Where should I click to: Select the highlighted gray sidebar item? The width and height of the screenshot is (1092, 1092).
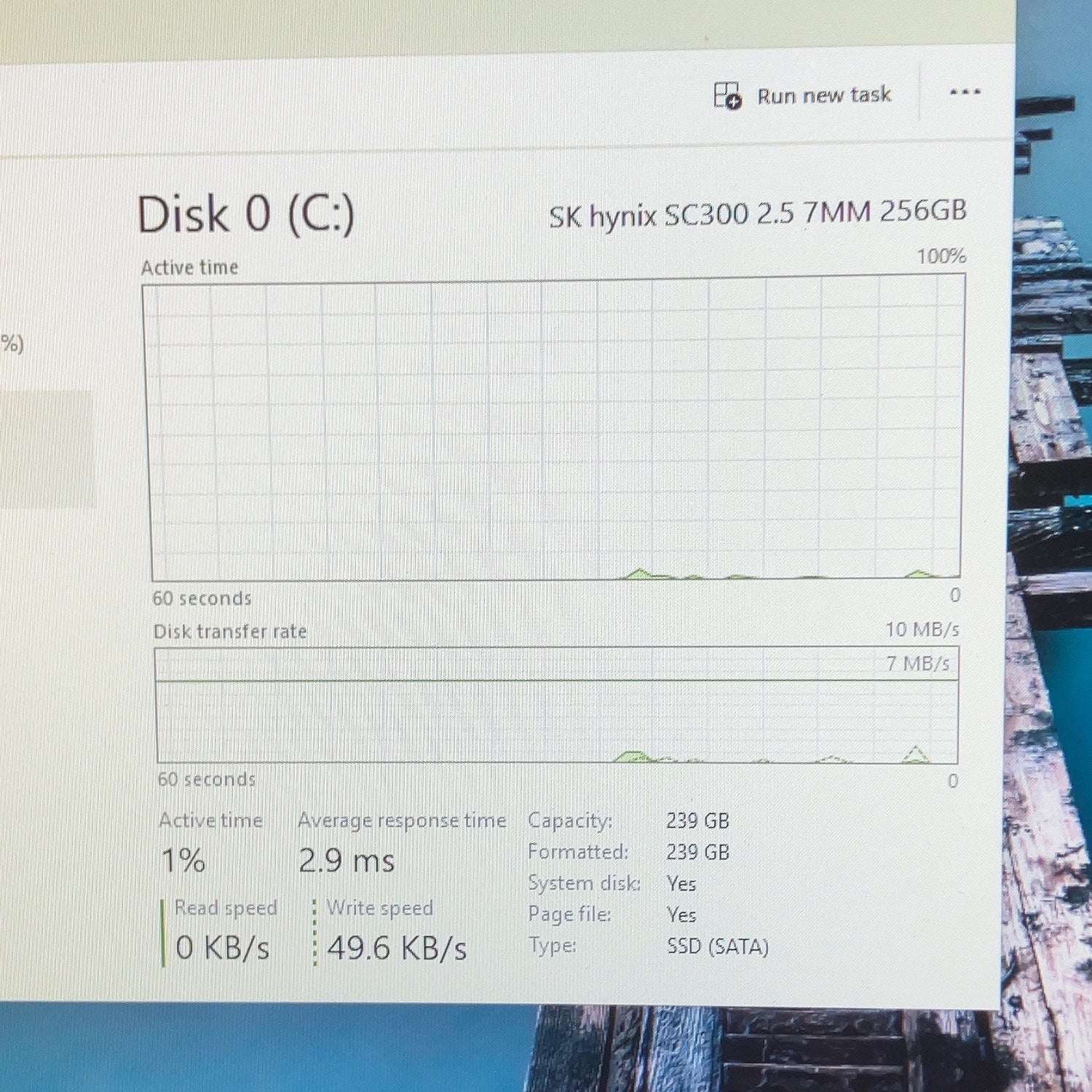tap(47, 448)
